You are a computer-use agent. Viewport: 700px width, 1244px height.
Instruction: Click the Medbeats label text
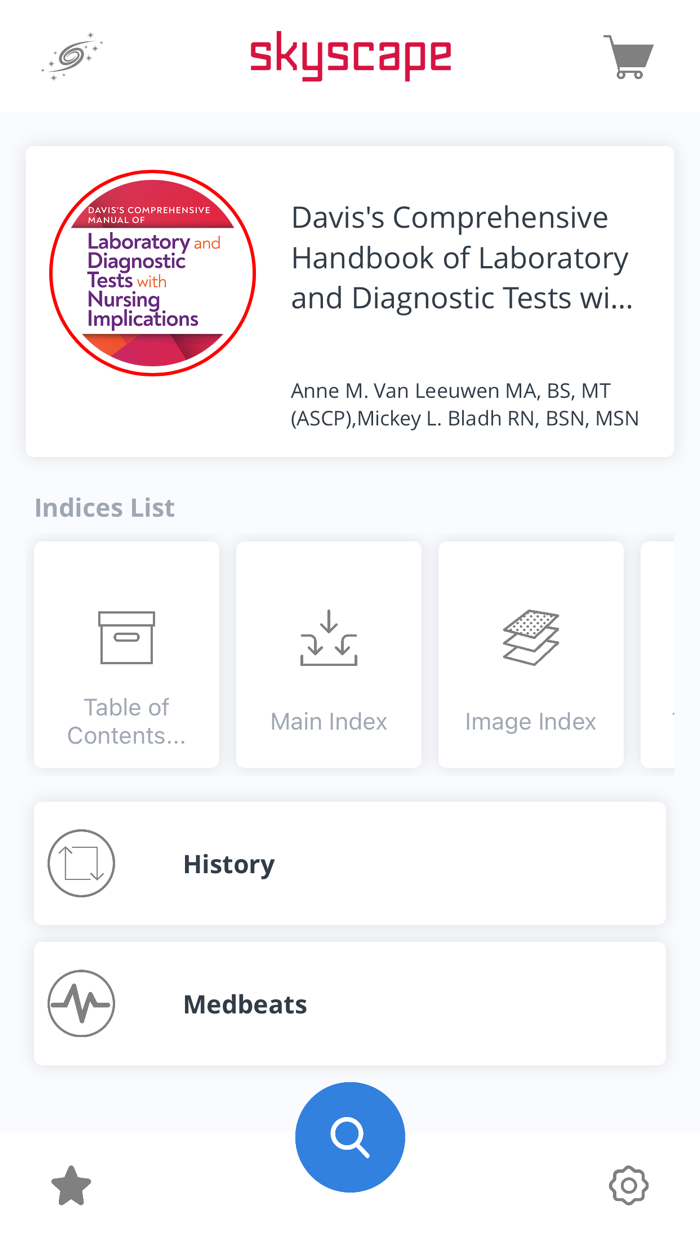[245, 1003]
